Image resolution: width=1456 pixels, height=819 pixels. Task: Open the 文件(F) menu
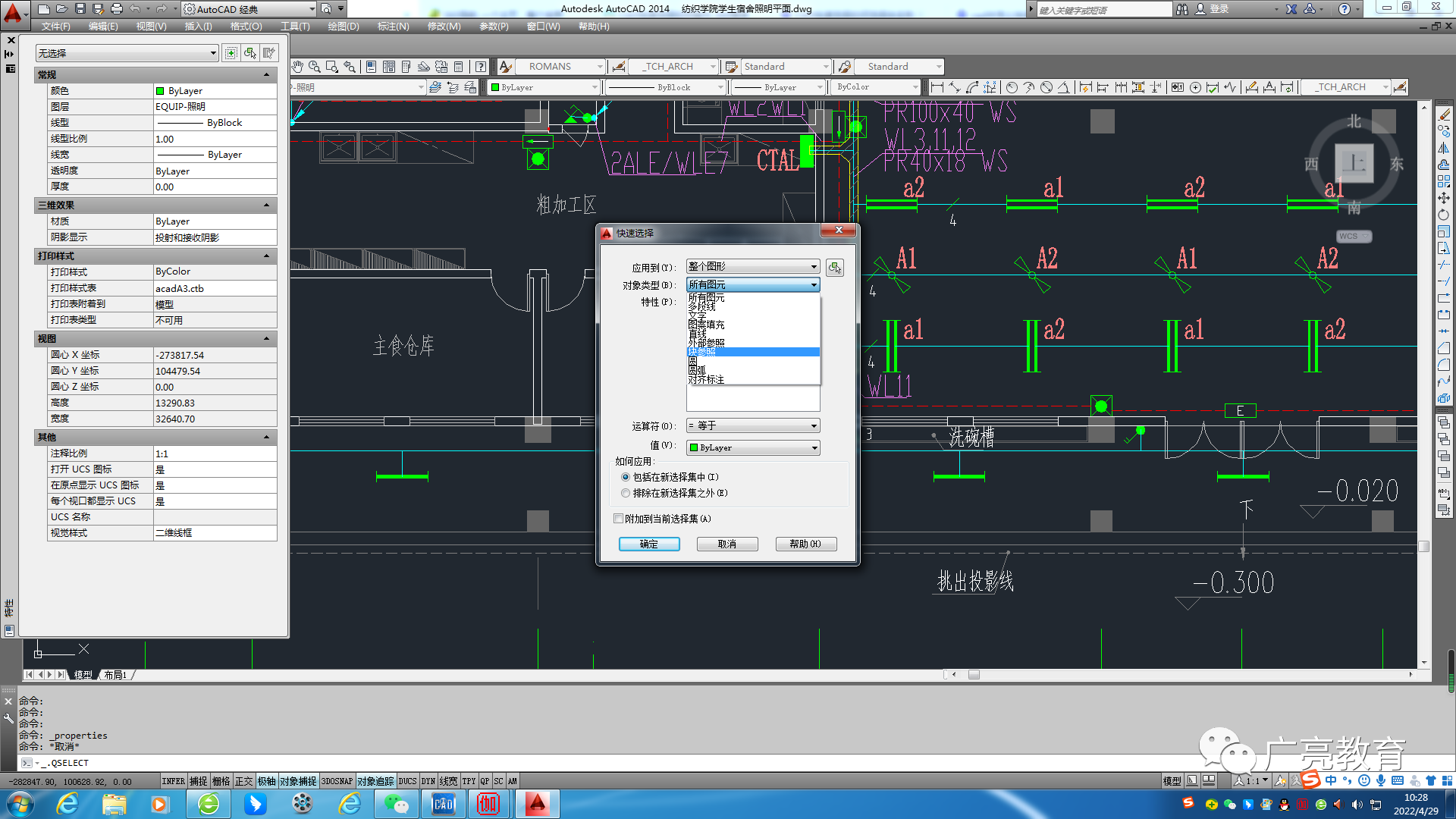(55, 27)
